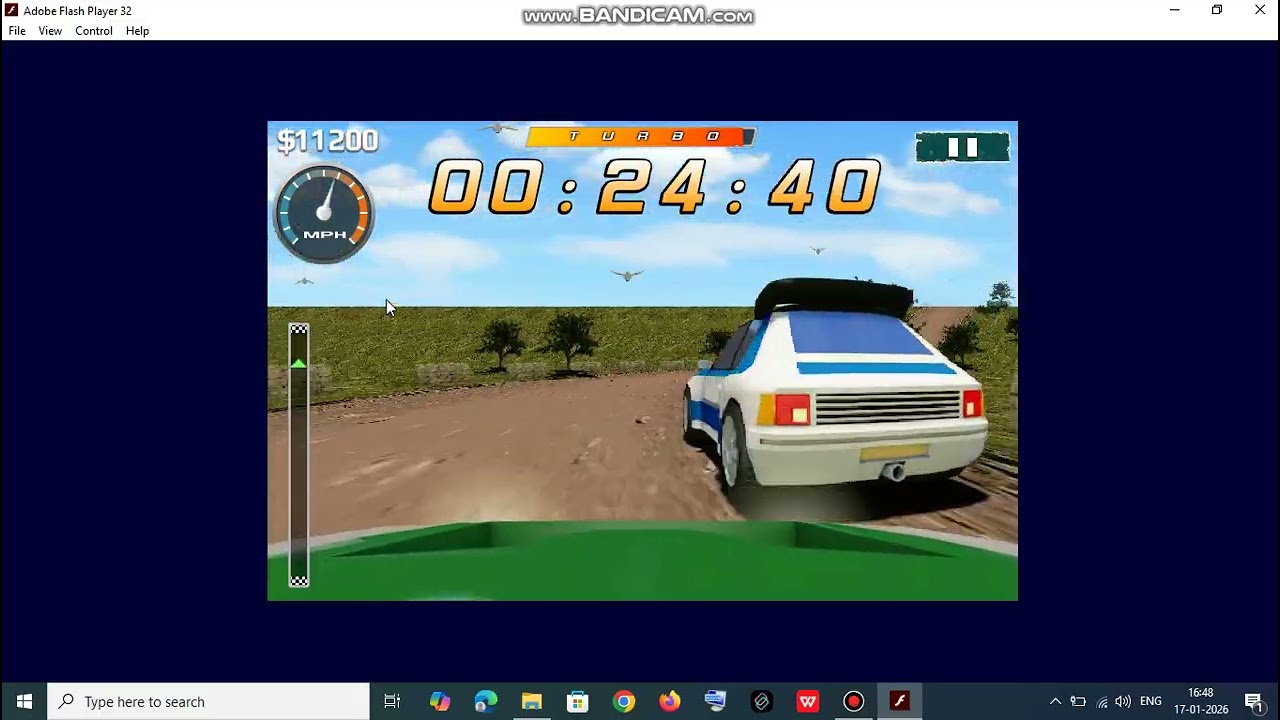Click the taskbar search box
Viewport: 1280px width, 720px height.
tap(209, 701)
